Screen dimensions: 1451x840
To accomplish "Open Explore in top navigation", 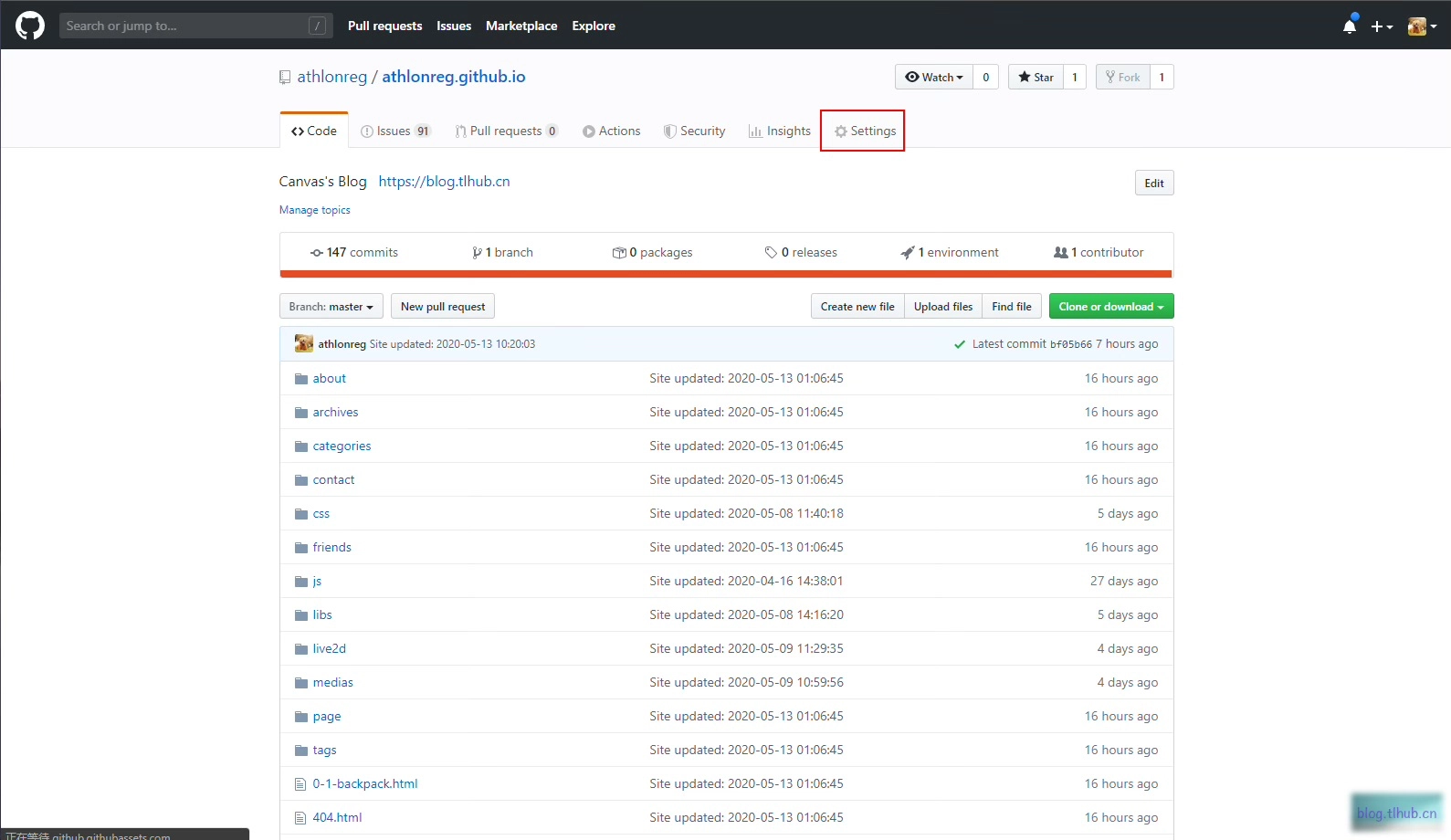I will click(x=594, y=26).
